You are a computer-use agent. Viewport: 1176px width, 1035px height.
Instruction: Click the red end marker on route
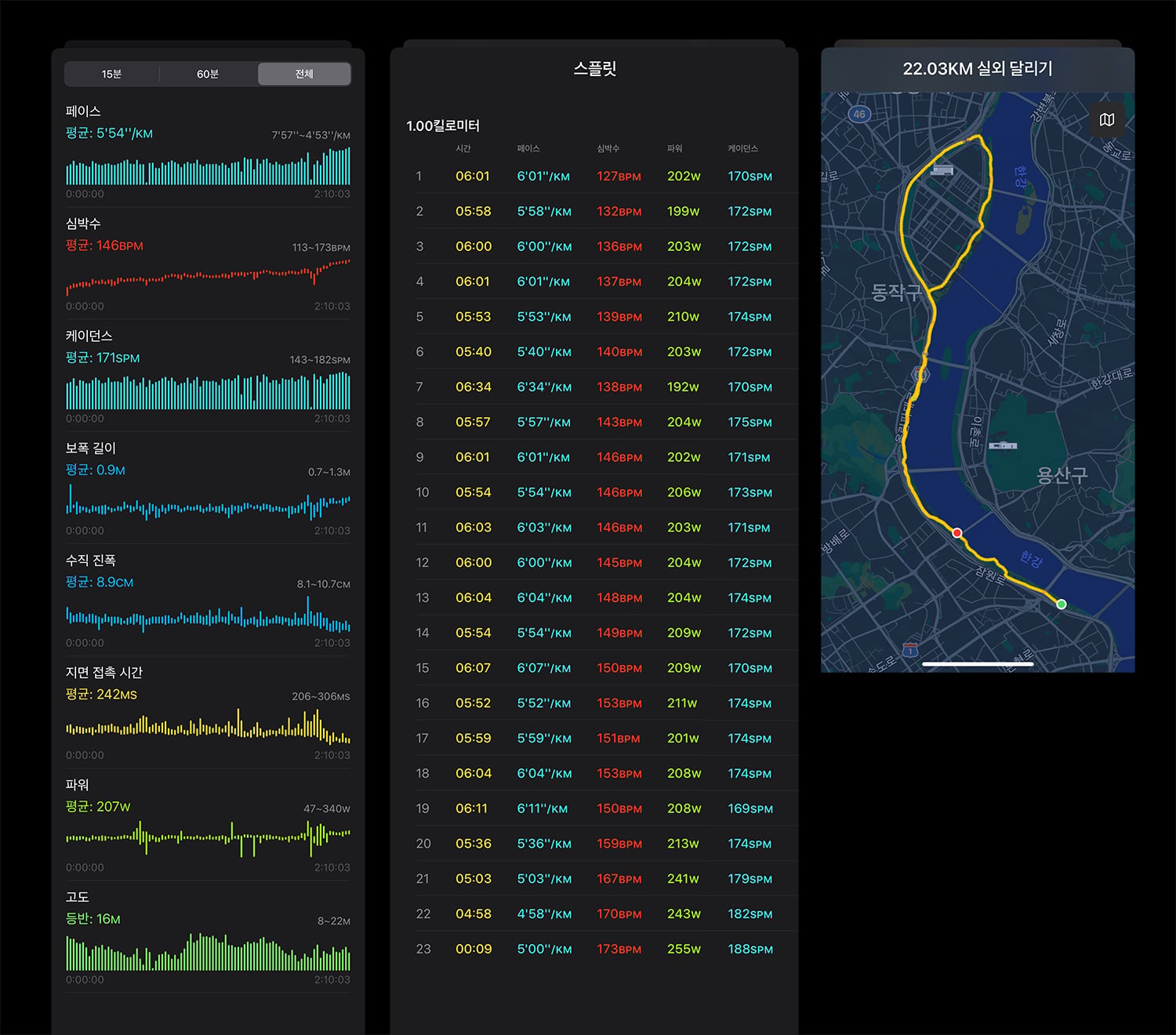click(957, 532)
